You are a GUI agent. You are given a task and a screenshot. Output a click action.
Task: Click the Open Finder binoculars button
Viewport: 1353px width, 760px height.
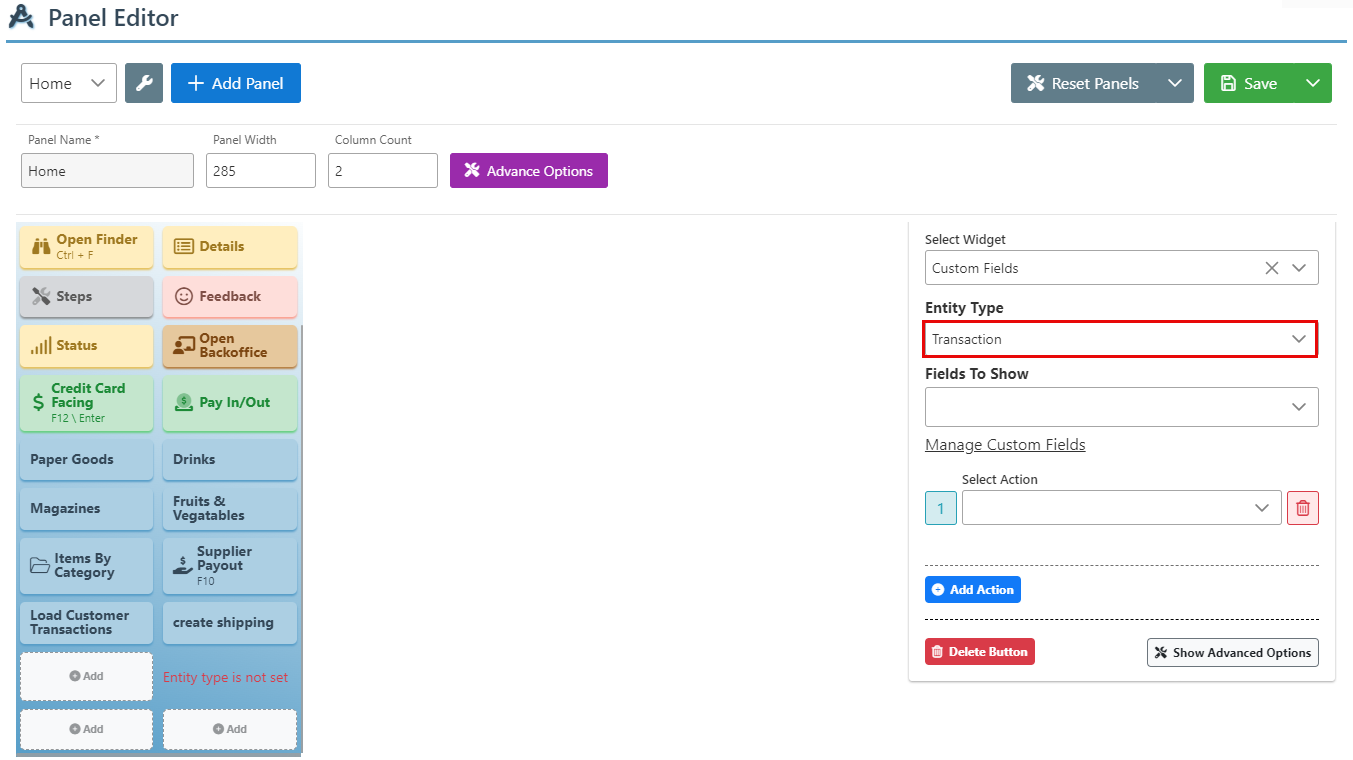86,247
